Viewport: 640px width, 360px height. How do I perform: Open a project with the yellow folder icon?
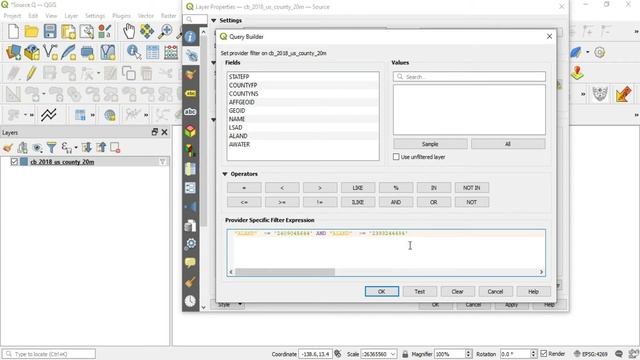31,31
